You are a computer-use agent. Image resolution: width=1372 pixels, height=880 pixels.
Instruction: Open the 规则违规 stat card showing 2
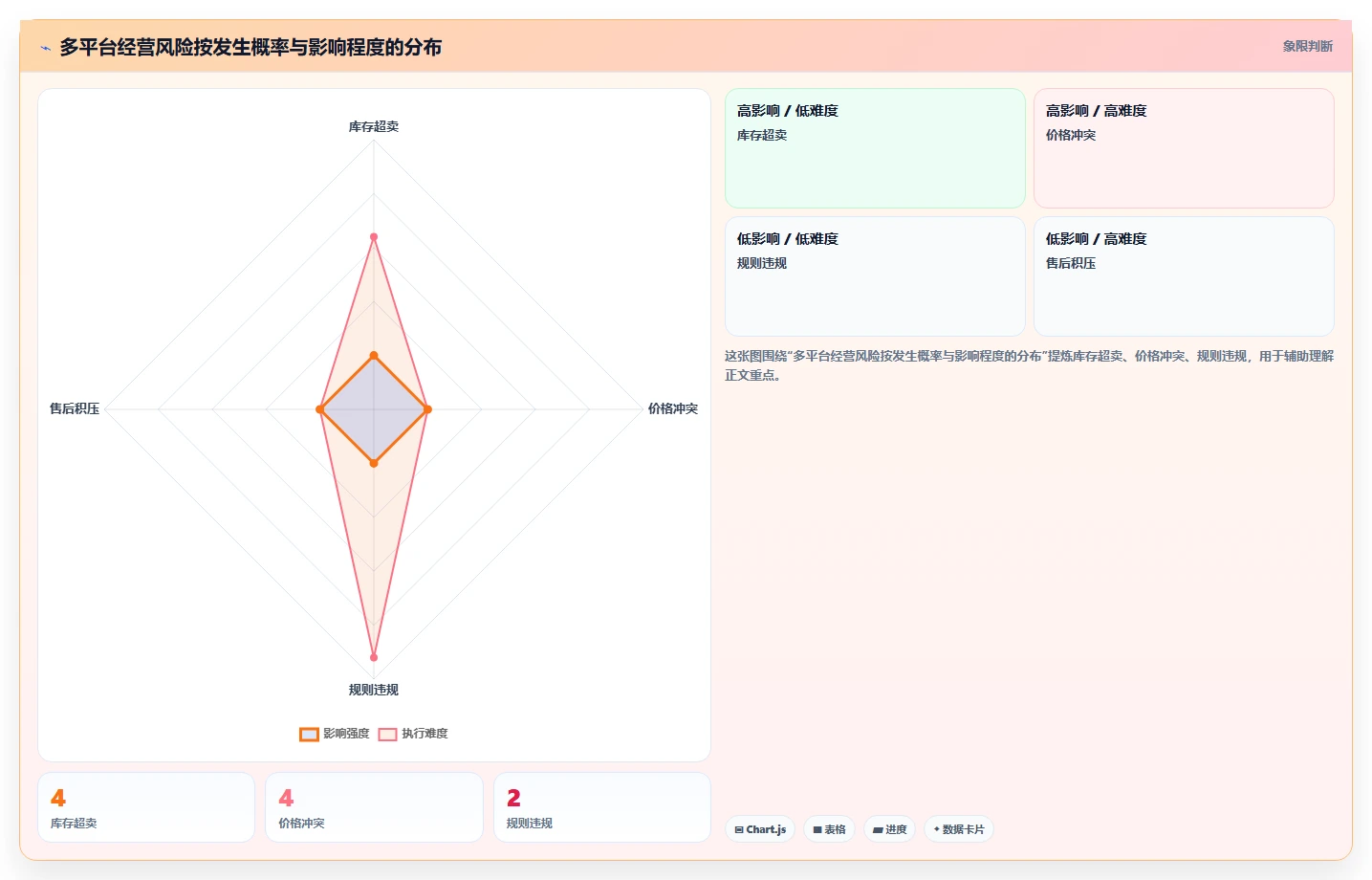click(601, 807)
